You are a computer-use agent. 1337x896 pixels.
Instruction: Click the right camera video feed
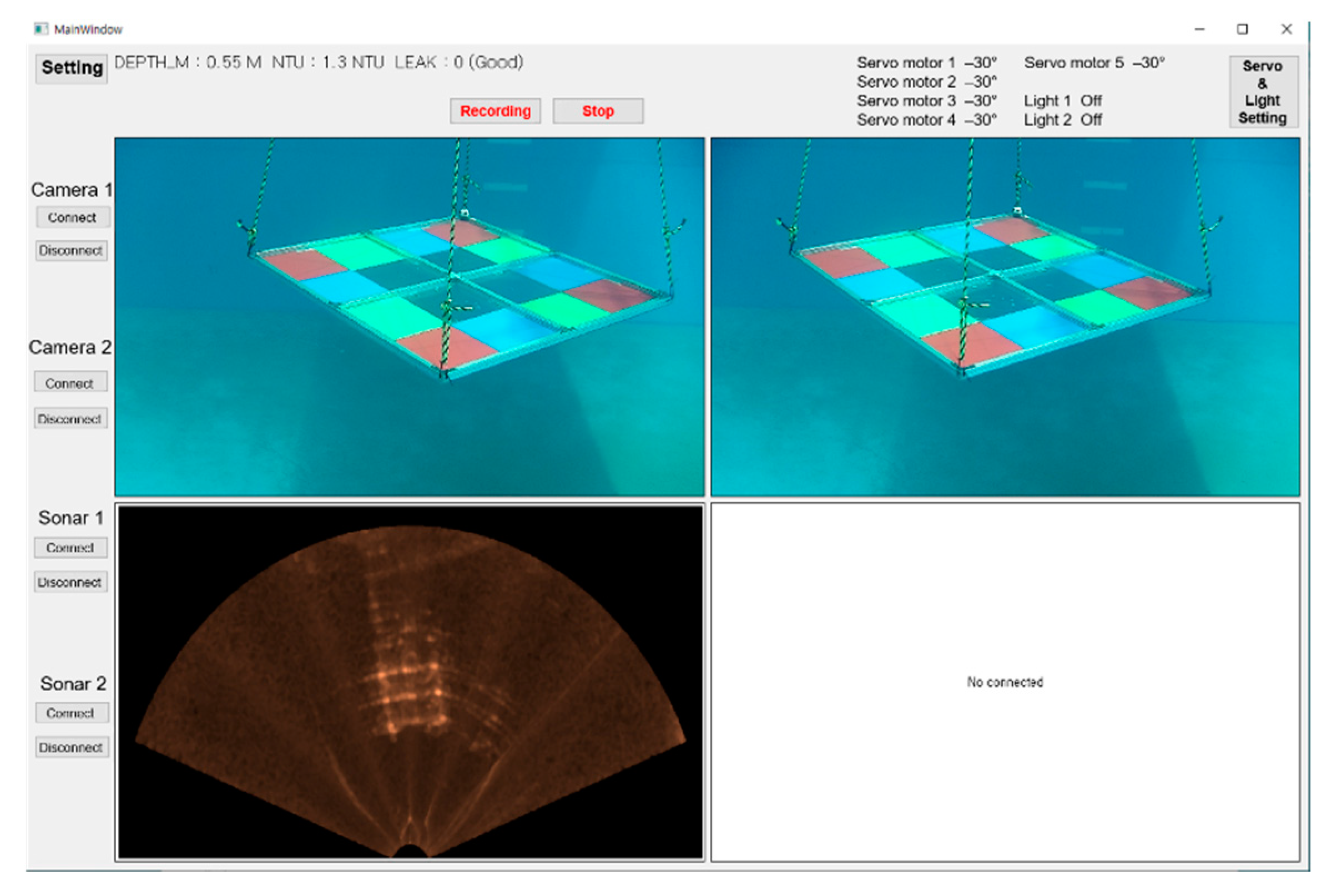(1005, 317)
